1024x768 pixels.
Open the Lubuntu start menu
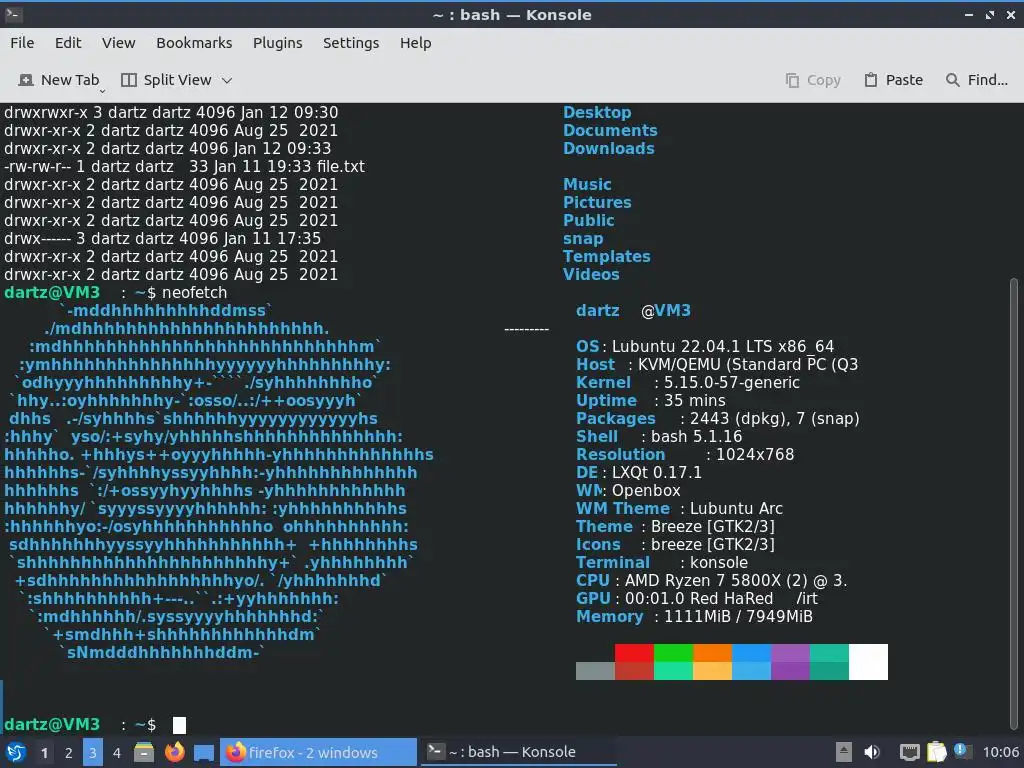[15, 753]
